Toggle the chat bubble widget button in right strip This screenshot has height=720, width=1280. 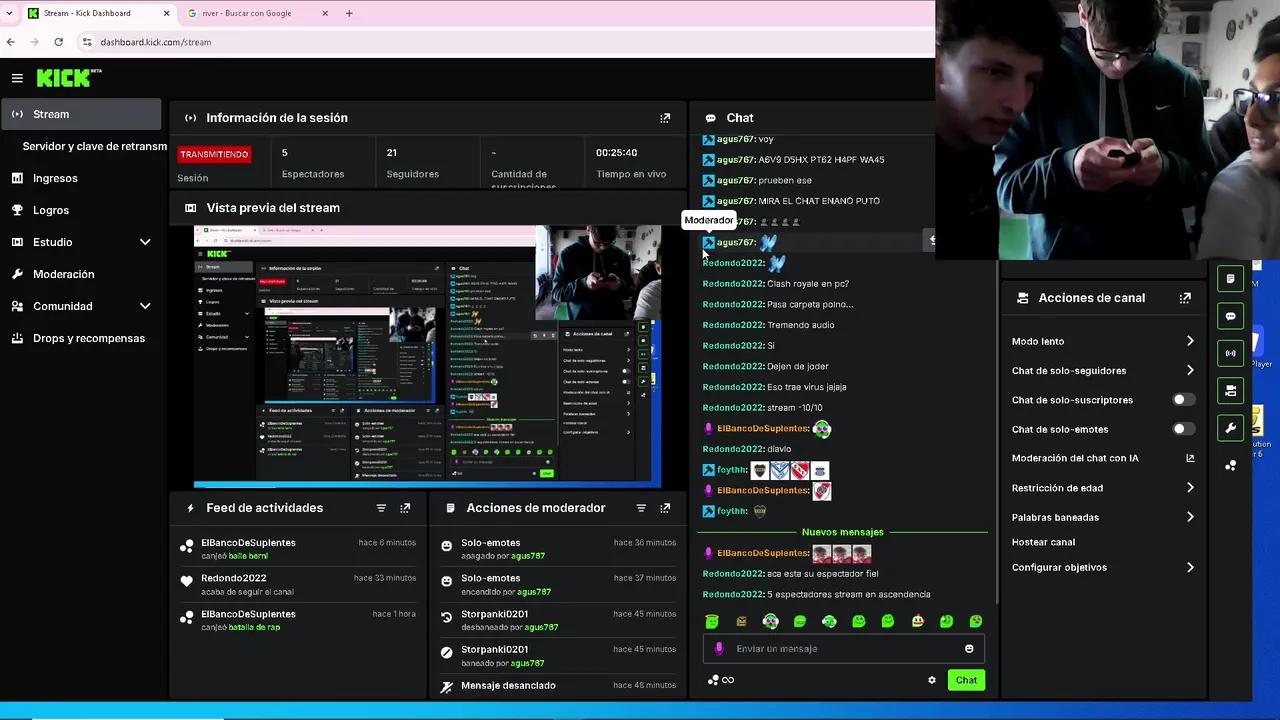click(1230, 316)
